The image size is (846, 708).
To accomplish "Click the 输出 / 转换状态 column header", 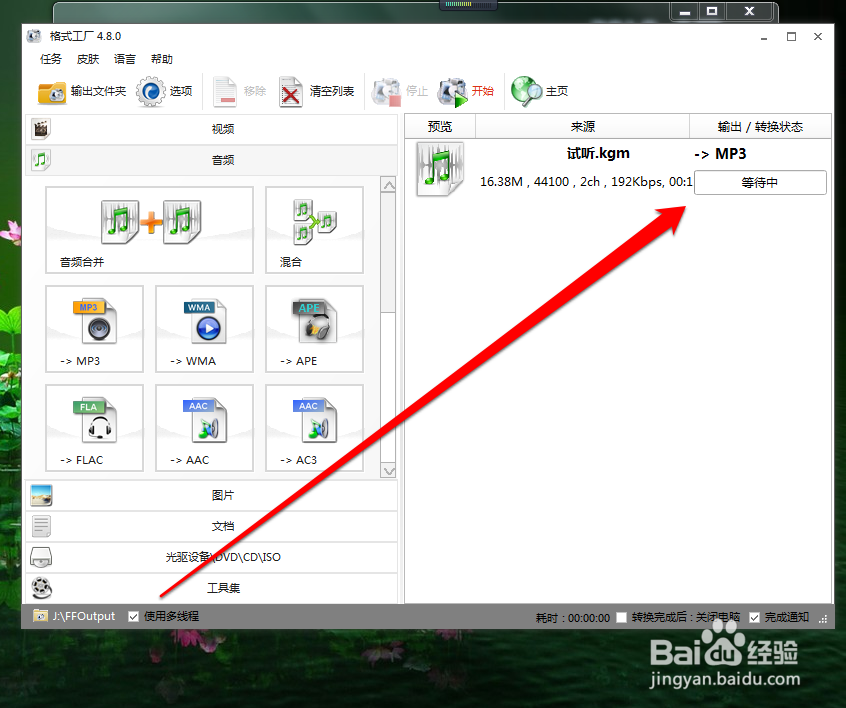I will pos(760,127).
